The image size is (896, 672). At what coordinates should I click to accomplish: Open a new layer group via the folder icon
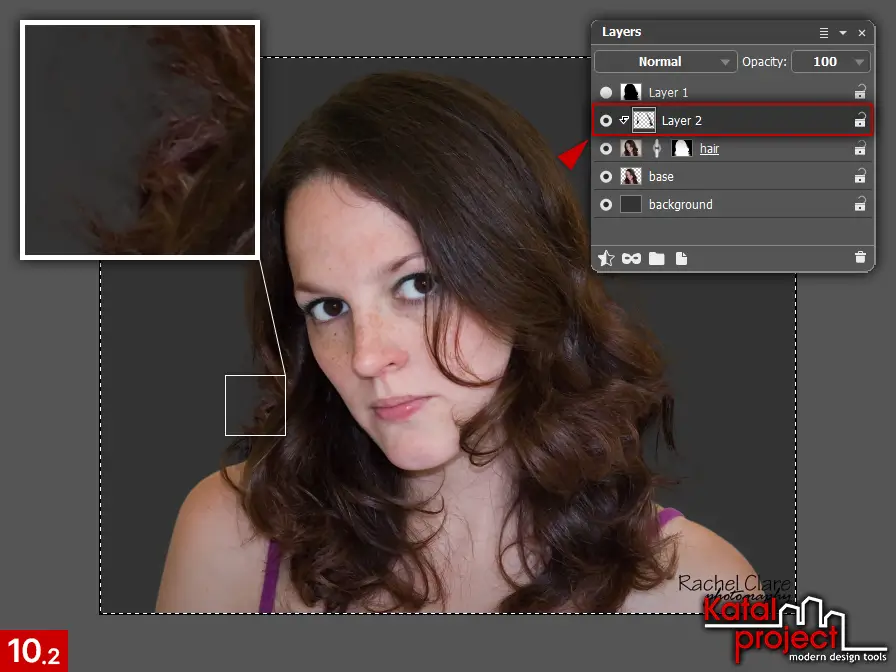click(x=656, y=258)
